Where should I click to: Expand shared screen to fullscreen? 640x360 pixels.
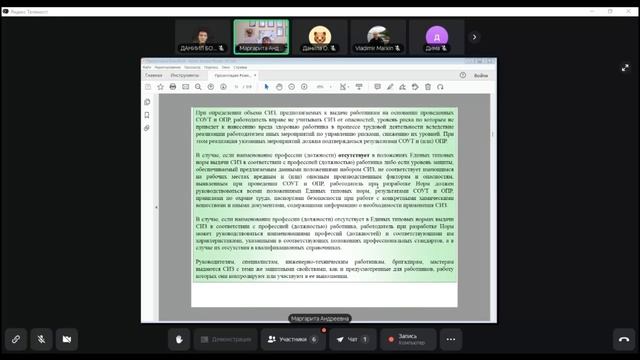point(625,68)
